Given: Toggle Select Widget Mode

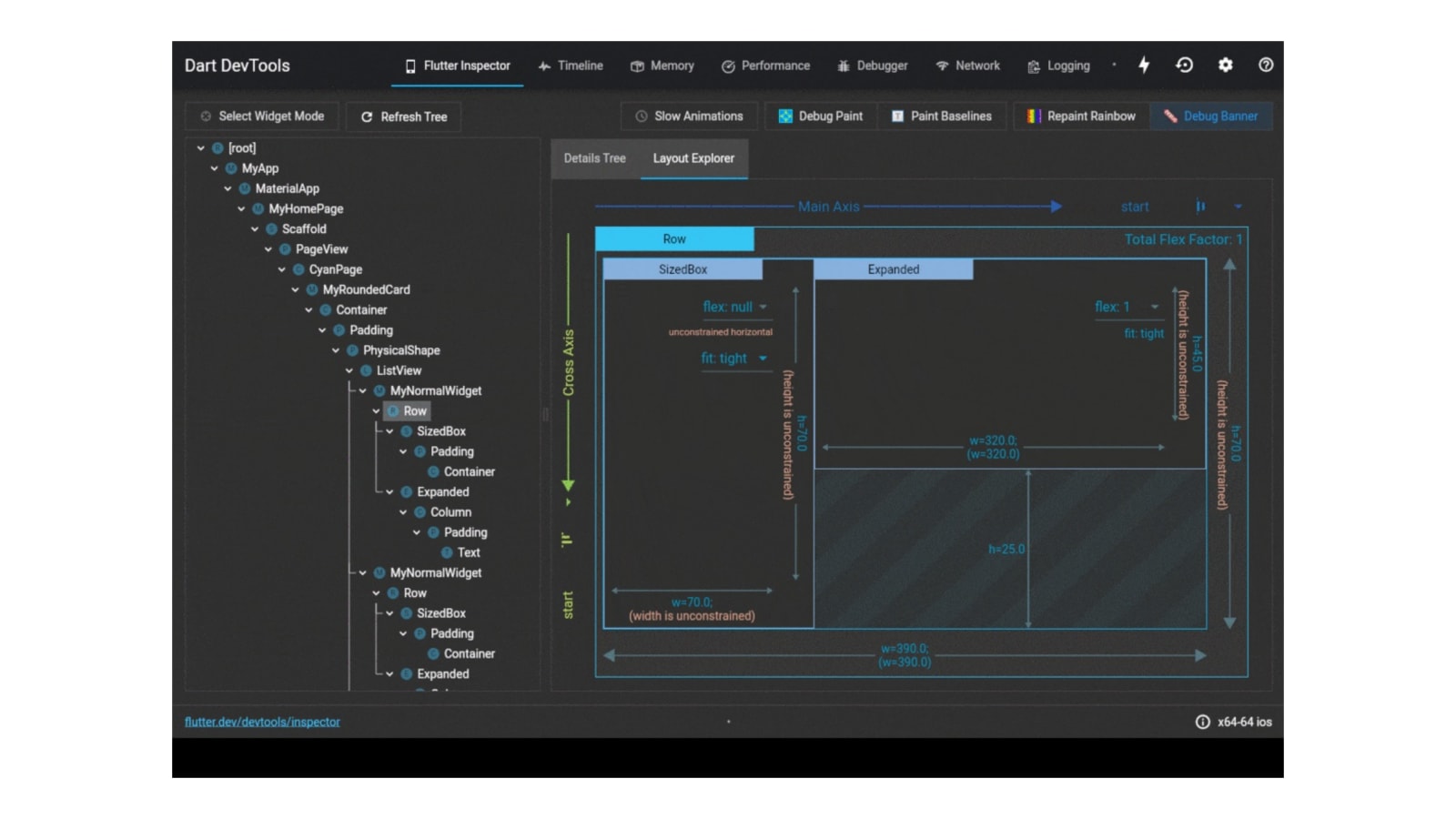Looking at the screenshot, I should tap(262, 116).
